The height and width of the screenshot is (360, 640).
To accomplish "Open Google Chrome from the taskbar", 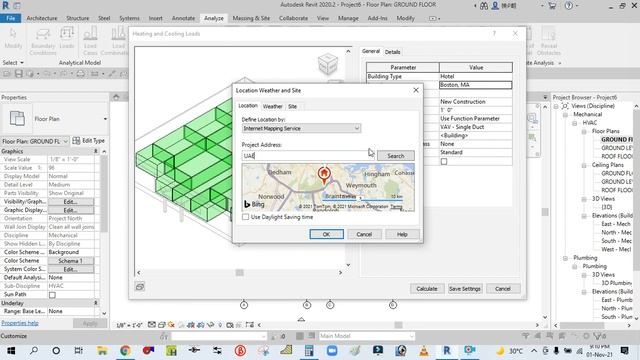I will 125,351.
